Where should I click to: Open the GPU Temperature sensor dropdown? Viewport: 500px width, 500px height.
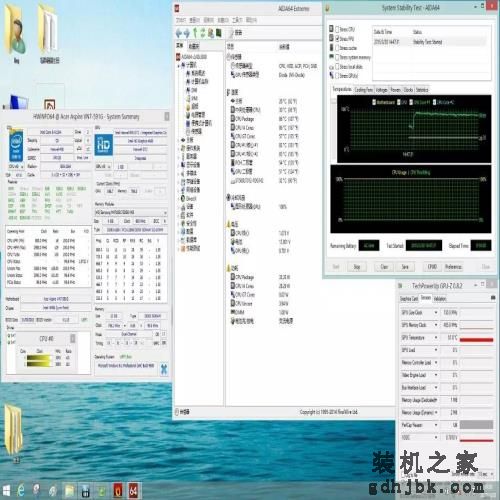click(436, 337)
